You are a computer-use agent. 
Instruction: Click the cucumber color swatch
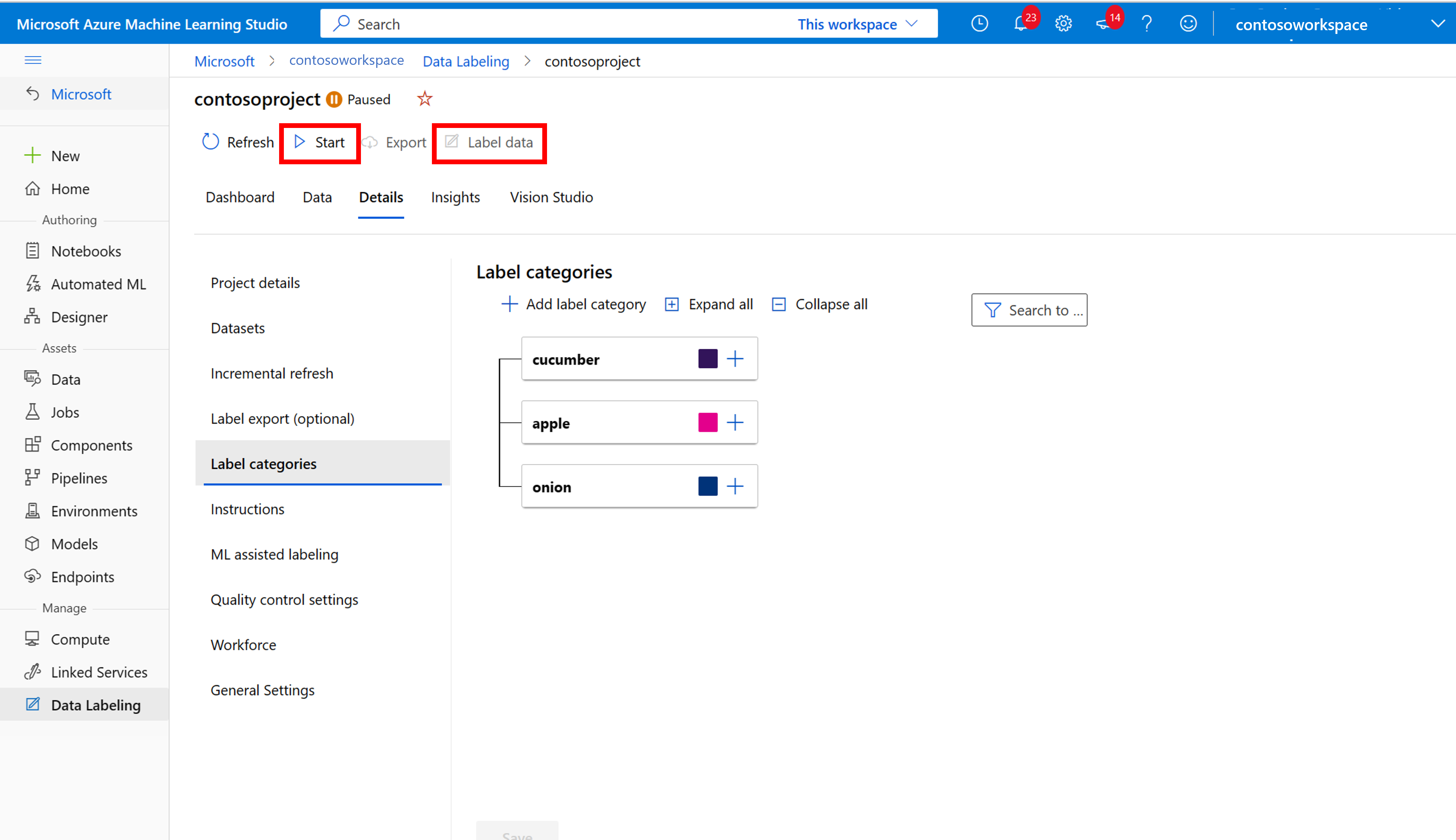click(x=707, y=358)
